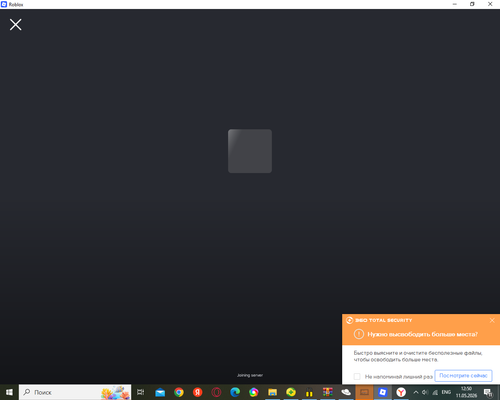The width and height of the screenshot is (500, 400).
Task: Switch the ENG input language
Action: (x=446, y=392)
